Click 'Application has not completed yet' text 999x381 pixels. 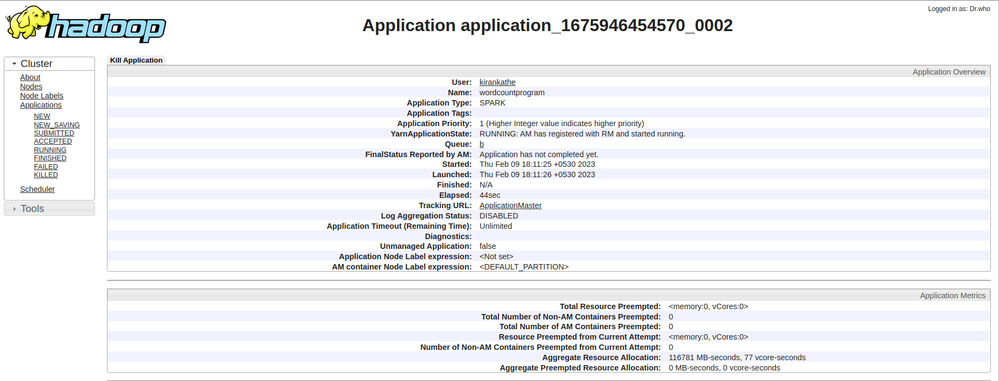pos(539,154)
